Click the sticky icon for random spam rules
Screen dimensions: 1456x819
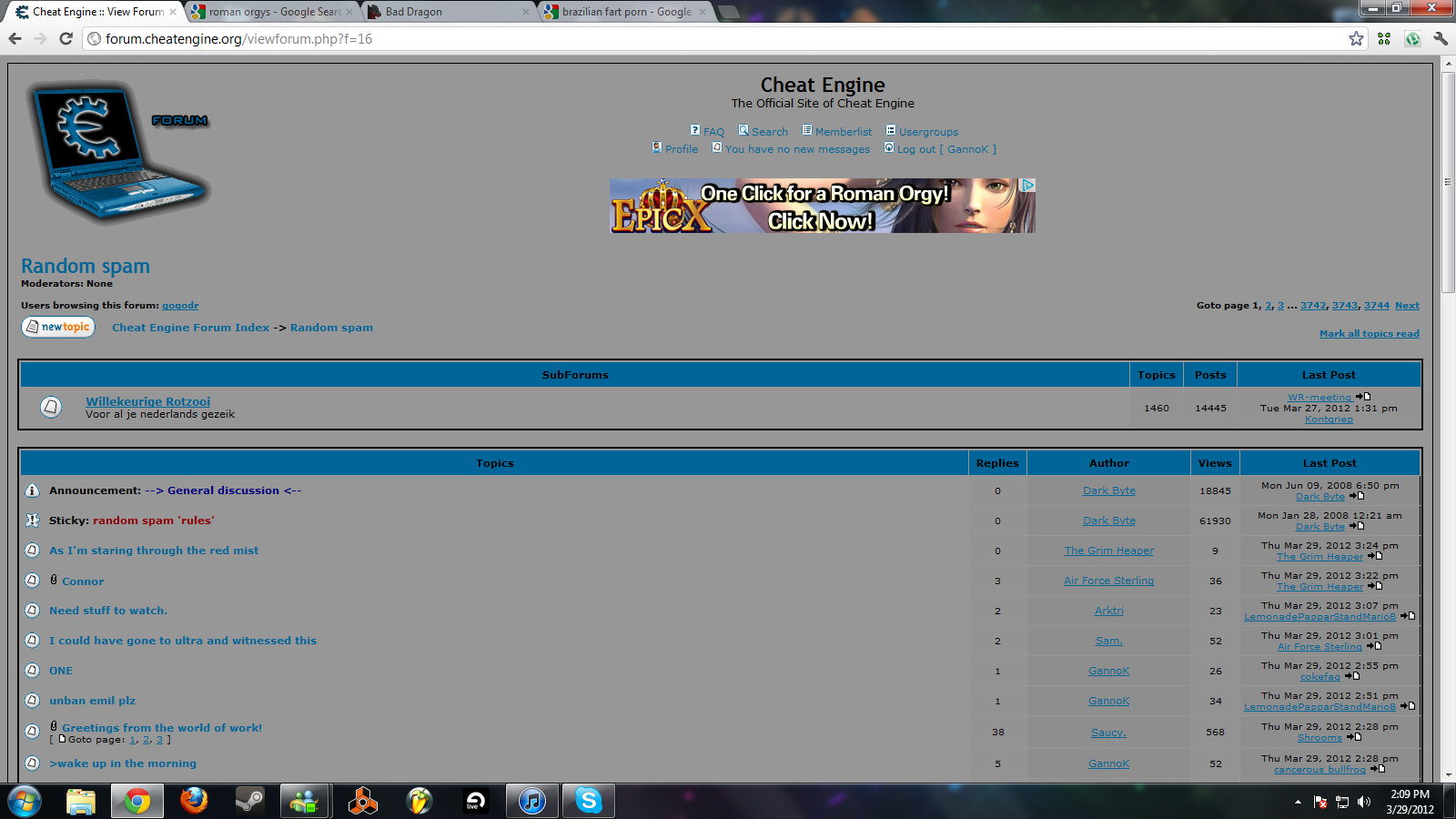(32, 521)
